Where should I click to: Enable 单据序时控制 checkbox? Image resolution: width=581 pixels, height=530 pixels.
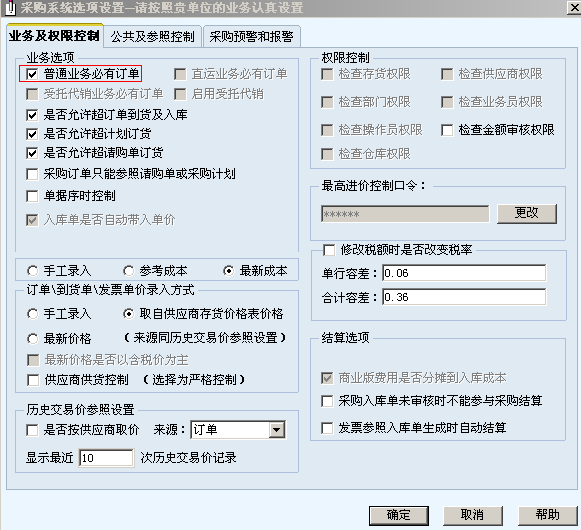pos(32,196)
